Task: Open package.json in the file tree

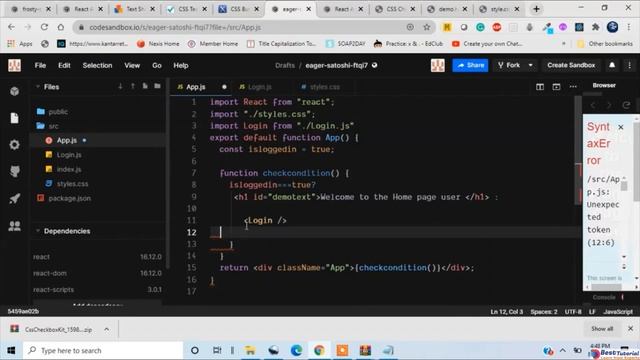Action: (69, 198)
